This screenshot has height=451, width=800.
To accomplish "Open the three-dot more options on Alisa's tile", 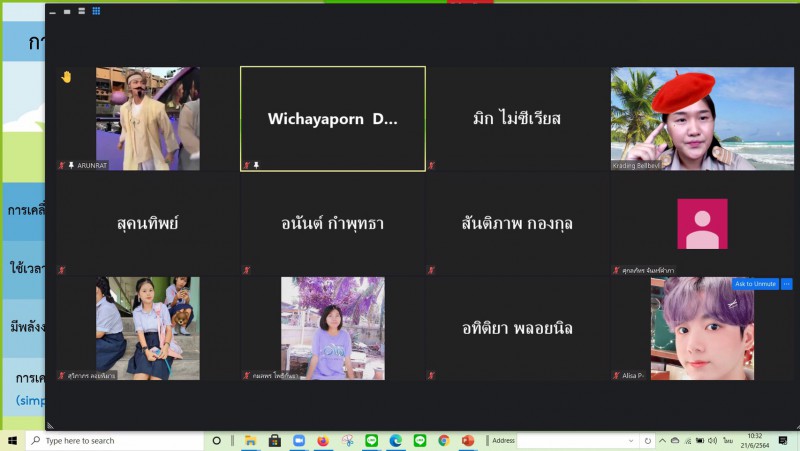I will coord(786,284).
